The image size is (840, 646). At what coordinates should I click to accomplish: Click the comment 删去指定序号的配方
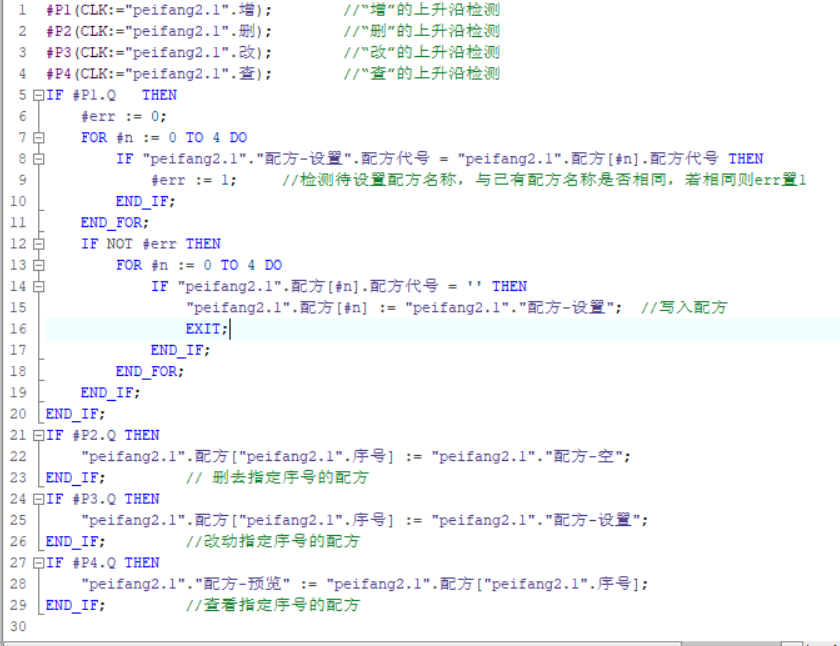point(278,478)
